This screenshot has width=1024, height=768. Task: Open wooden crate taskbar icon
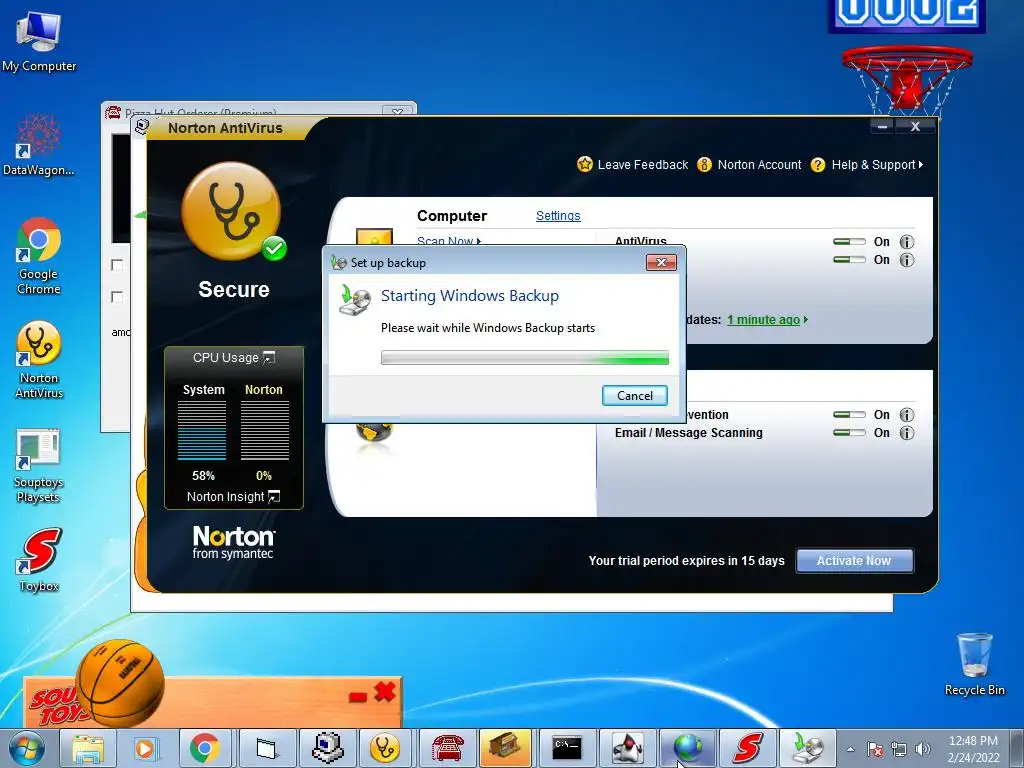(506, 748)
